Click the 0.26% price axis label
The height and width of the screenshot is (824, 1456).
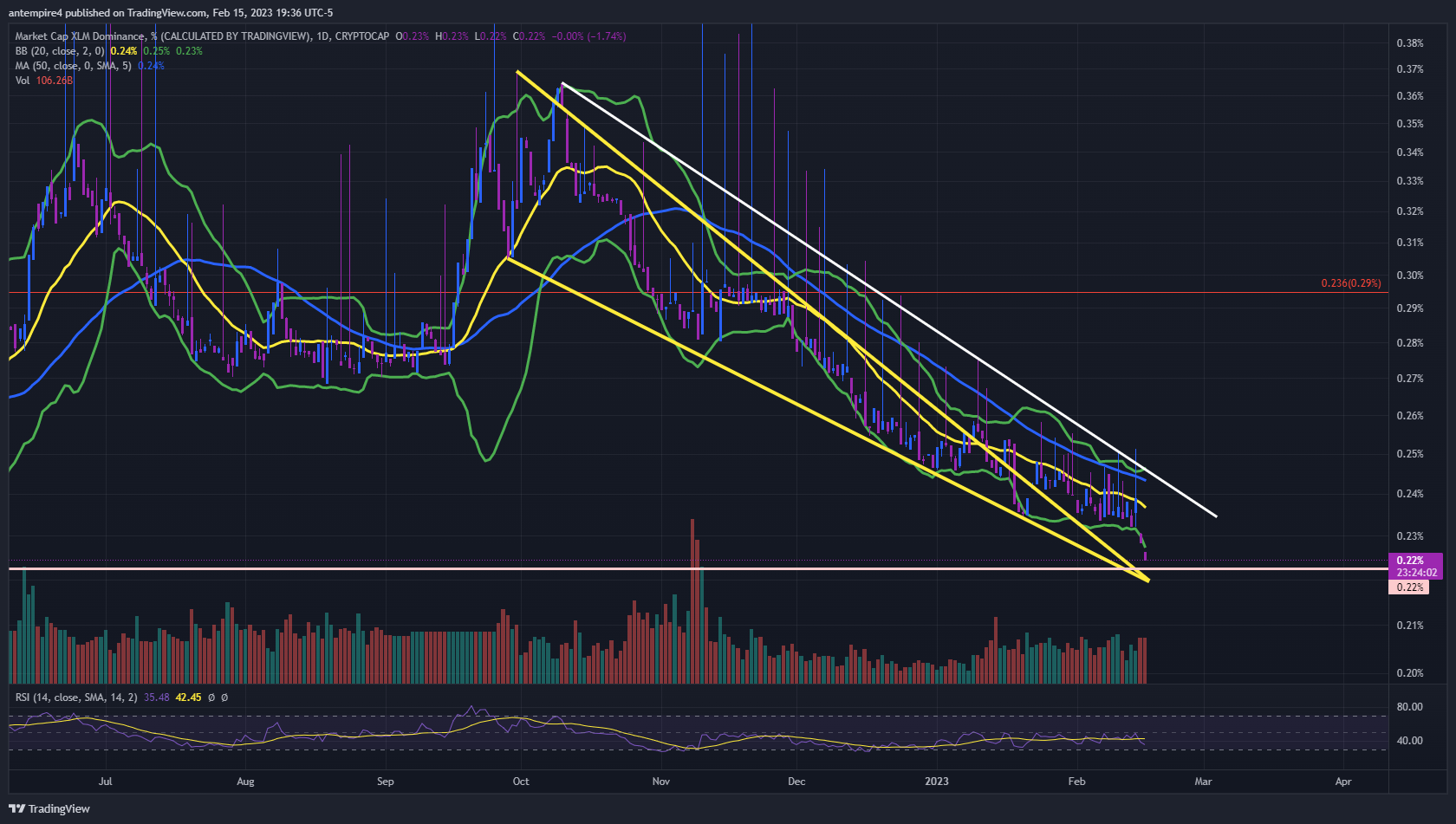(1410, 416)
